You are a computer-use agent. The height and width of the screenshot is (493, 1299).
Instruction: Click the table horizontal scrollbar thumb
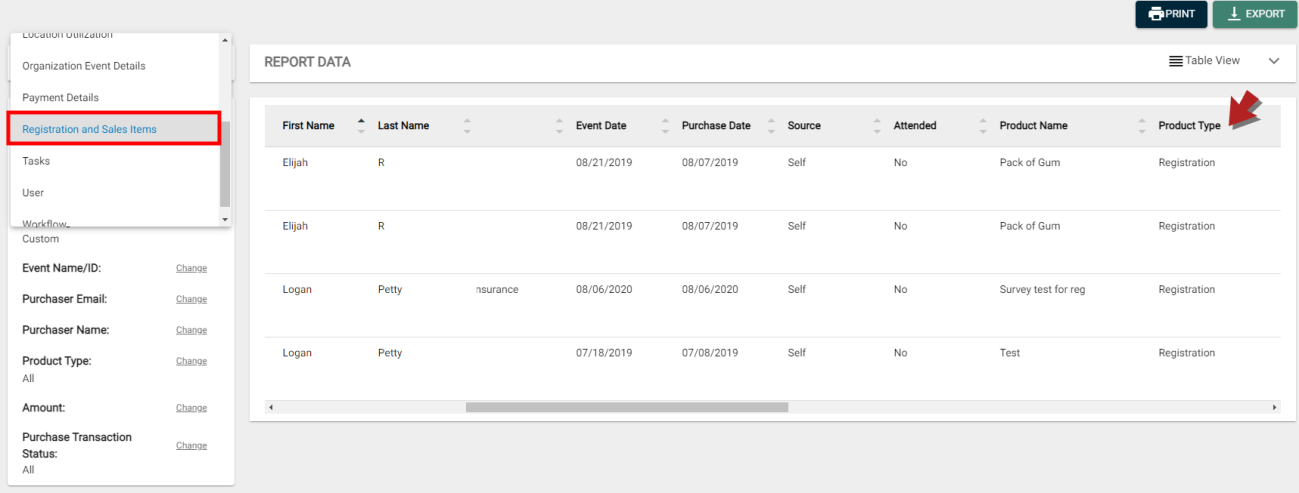click(627, 407)
